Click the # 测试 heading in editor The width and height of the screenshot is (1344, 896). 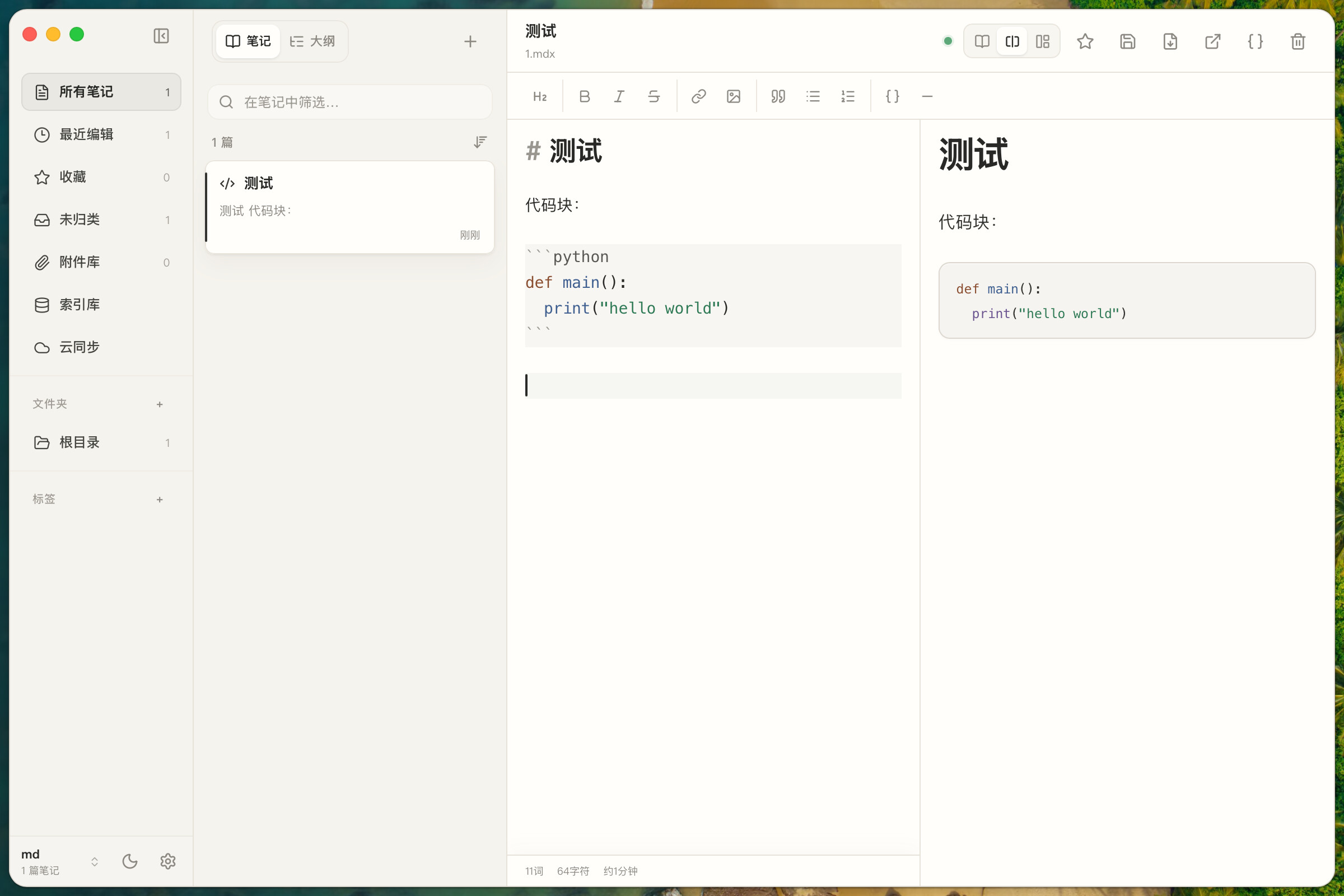(x=564, y=151)
